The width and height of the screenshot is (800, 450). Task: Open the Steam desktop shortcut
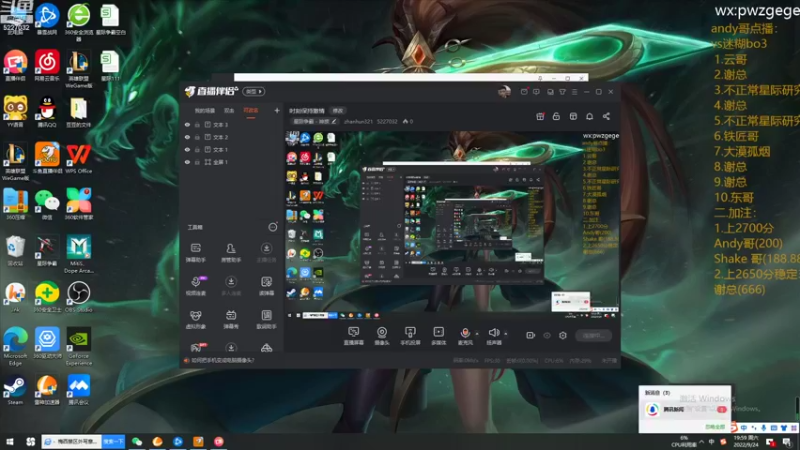[15, 390]
